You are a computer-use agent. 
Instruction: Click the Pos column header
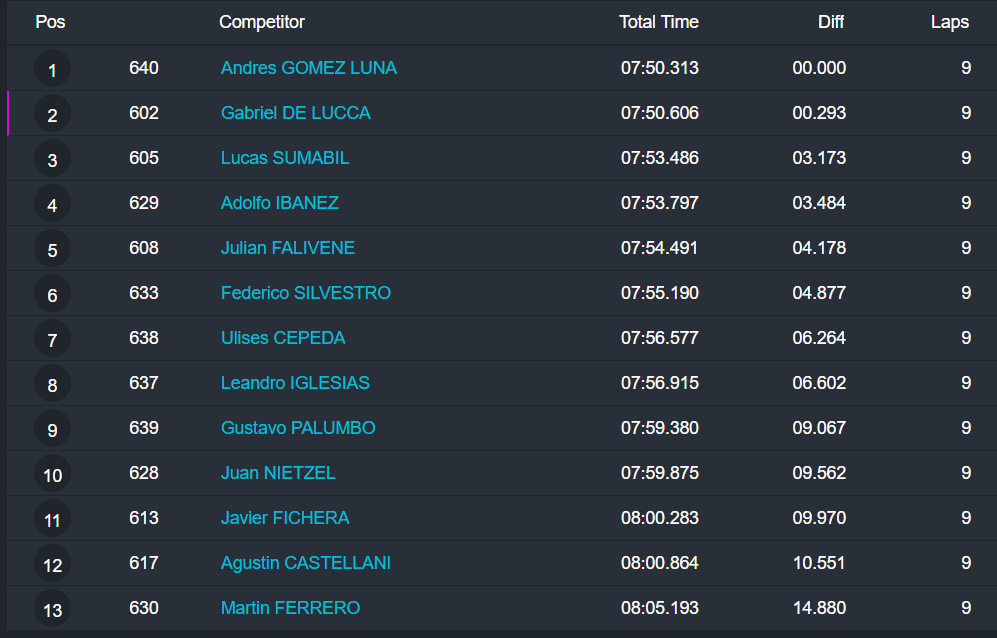50,22
